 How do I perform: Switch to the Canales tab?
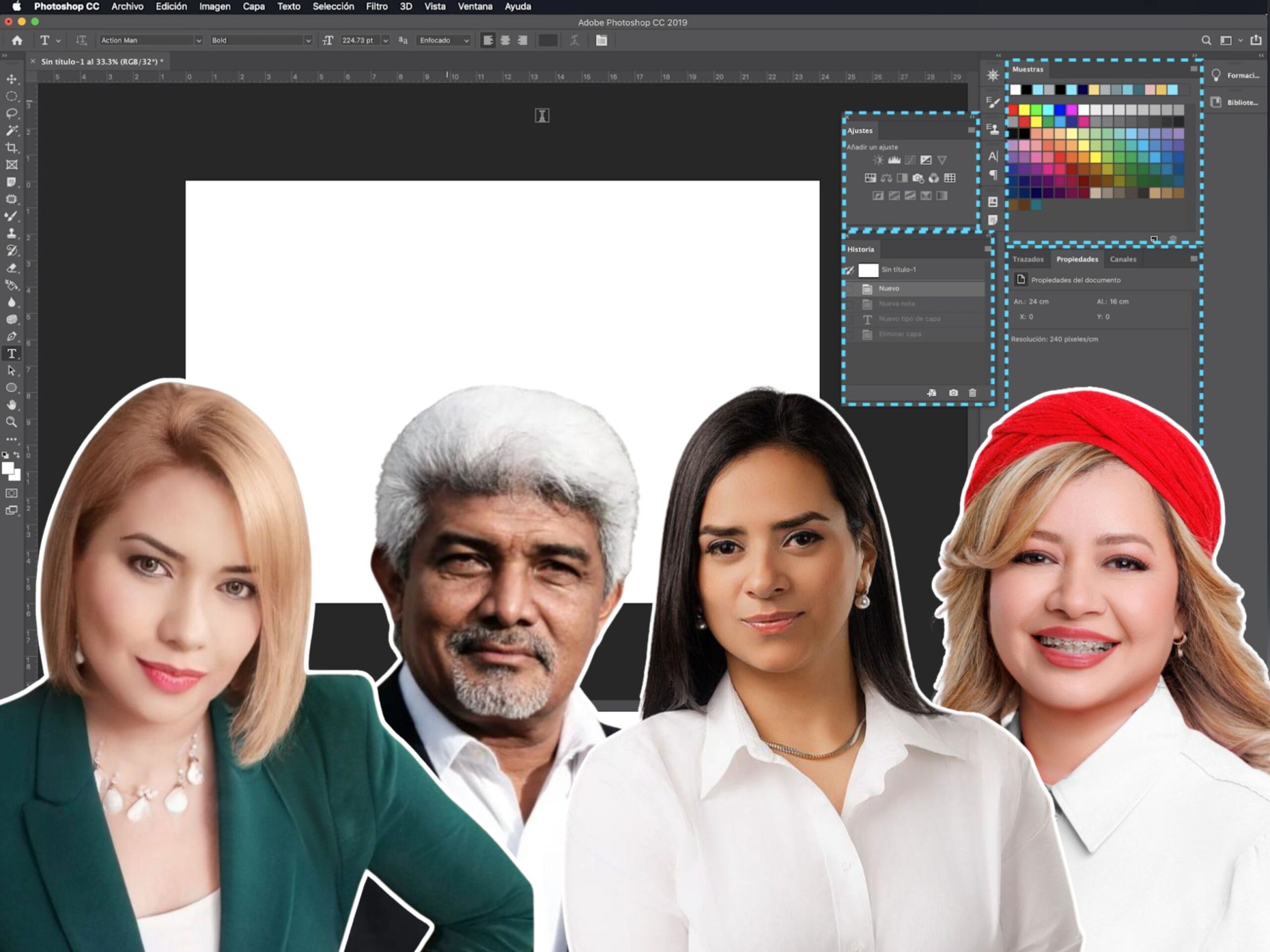tap(1123, 259)
